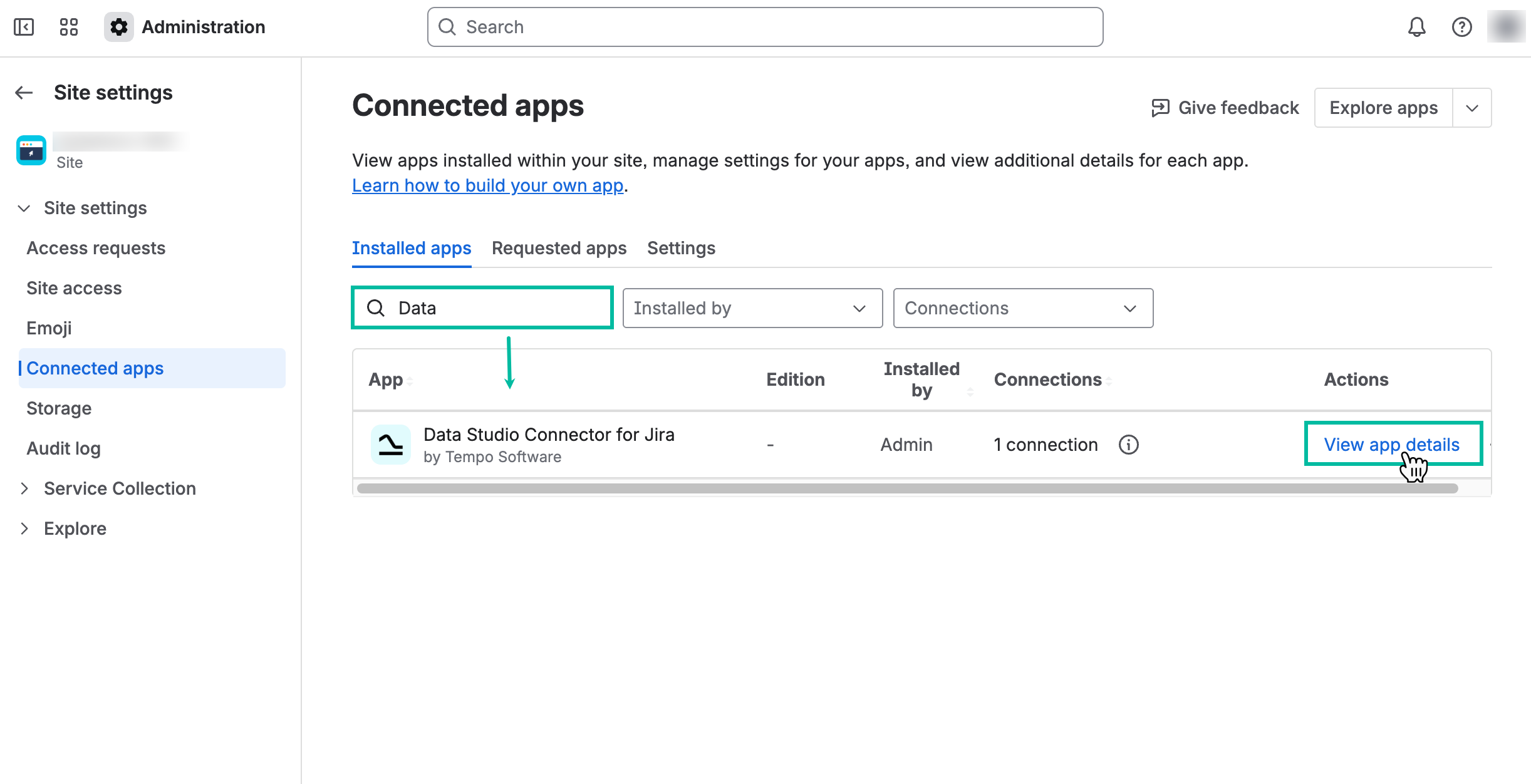Click the horizontal table scrollbar
This screenshot has height=784, width=1531.
click(907, 488)
